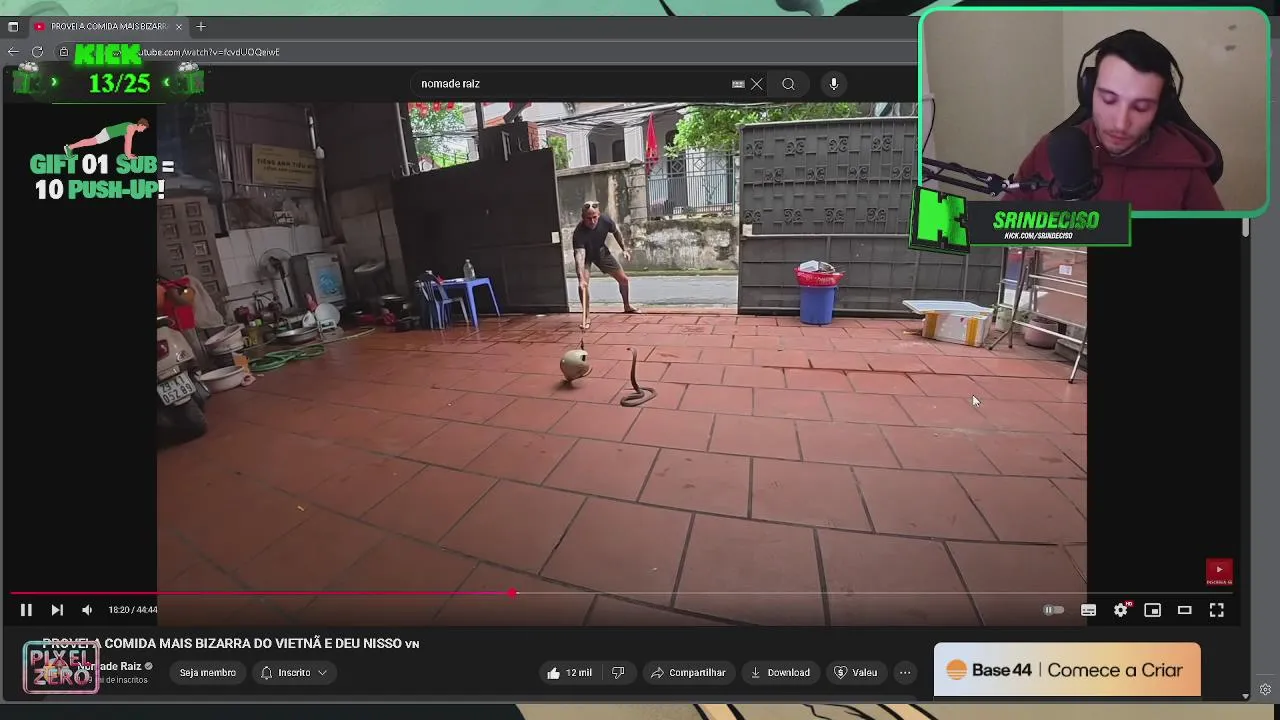Open the Compartilhar share button
1280x720 pixels.
point(688,673)
